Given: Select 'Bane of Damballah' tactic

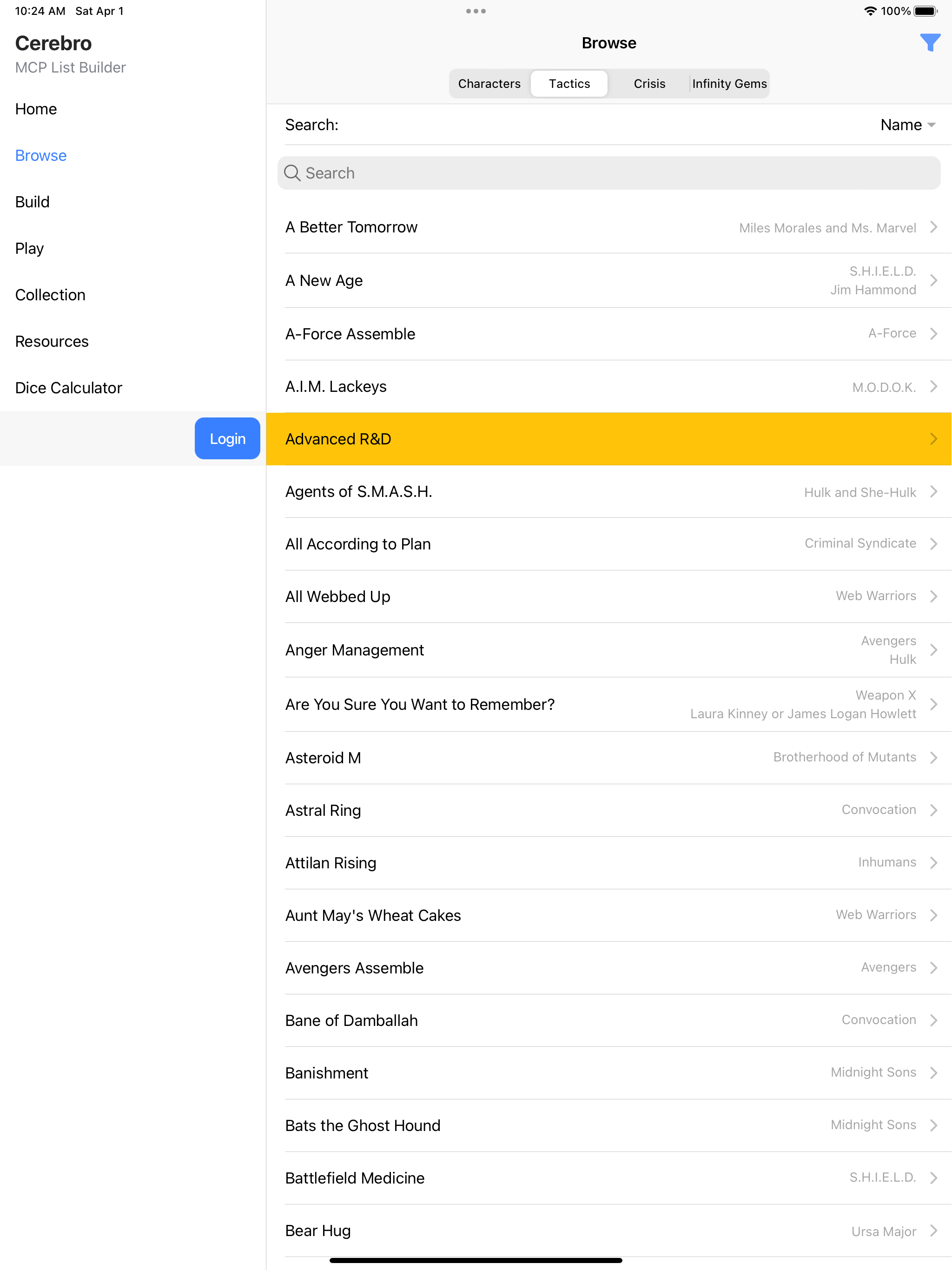Looking at the screenshot, I should pos(608,1020).
